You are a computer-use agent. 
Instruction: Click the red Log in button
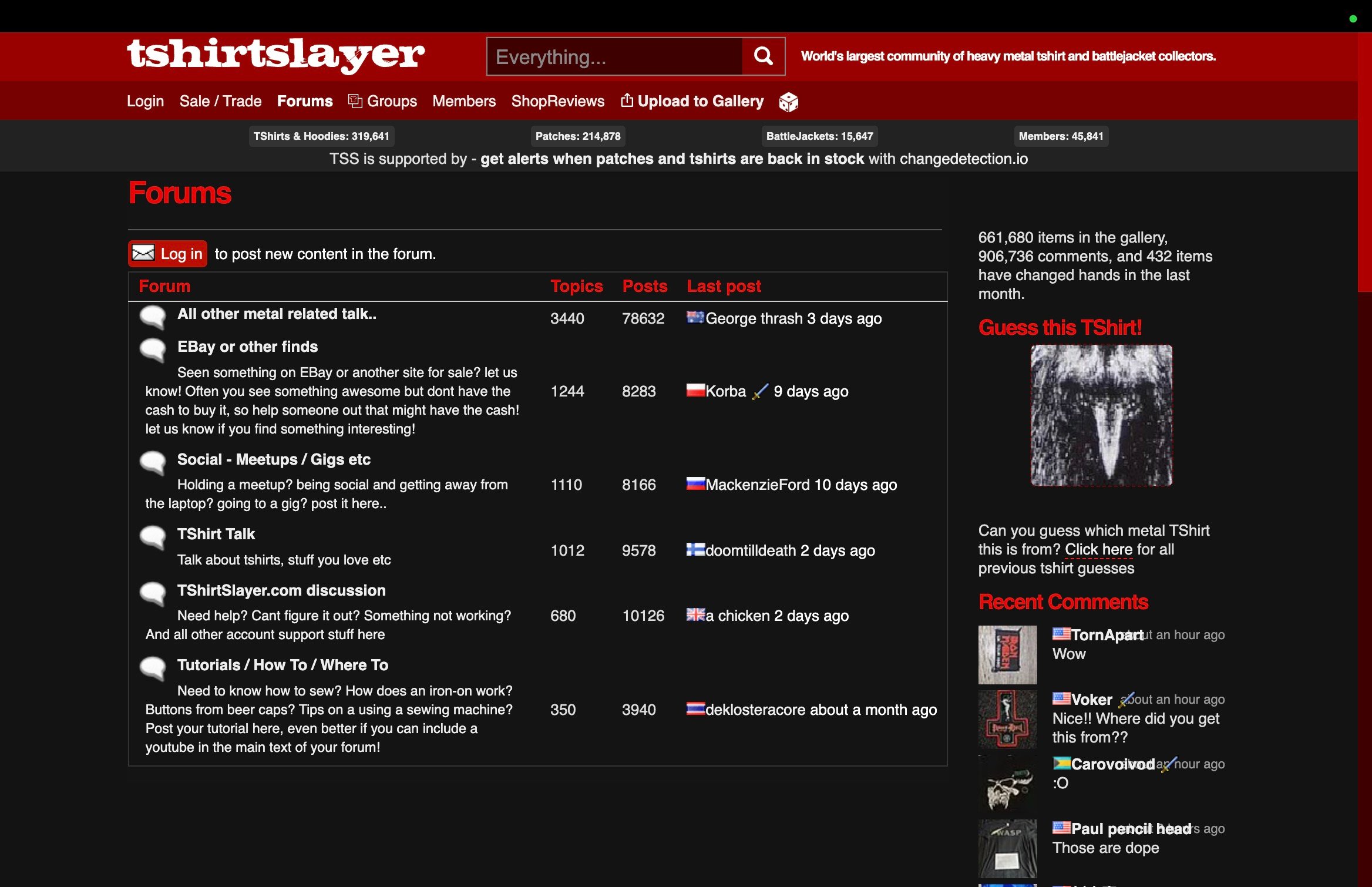click(168, 254)
